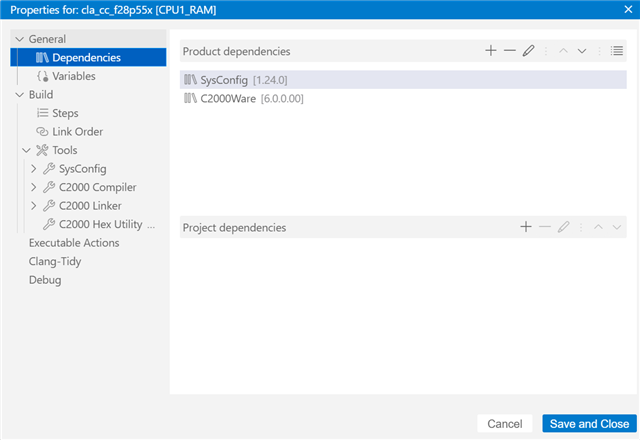Select SysConfig 1.24.0 product entry

tap(403, 80)
